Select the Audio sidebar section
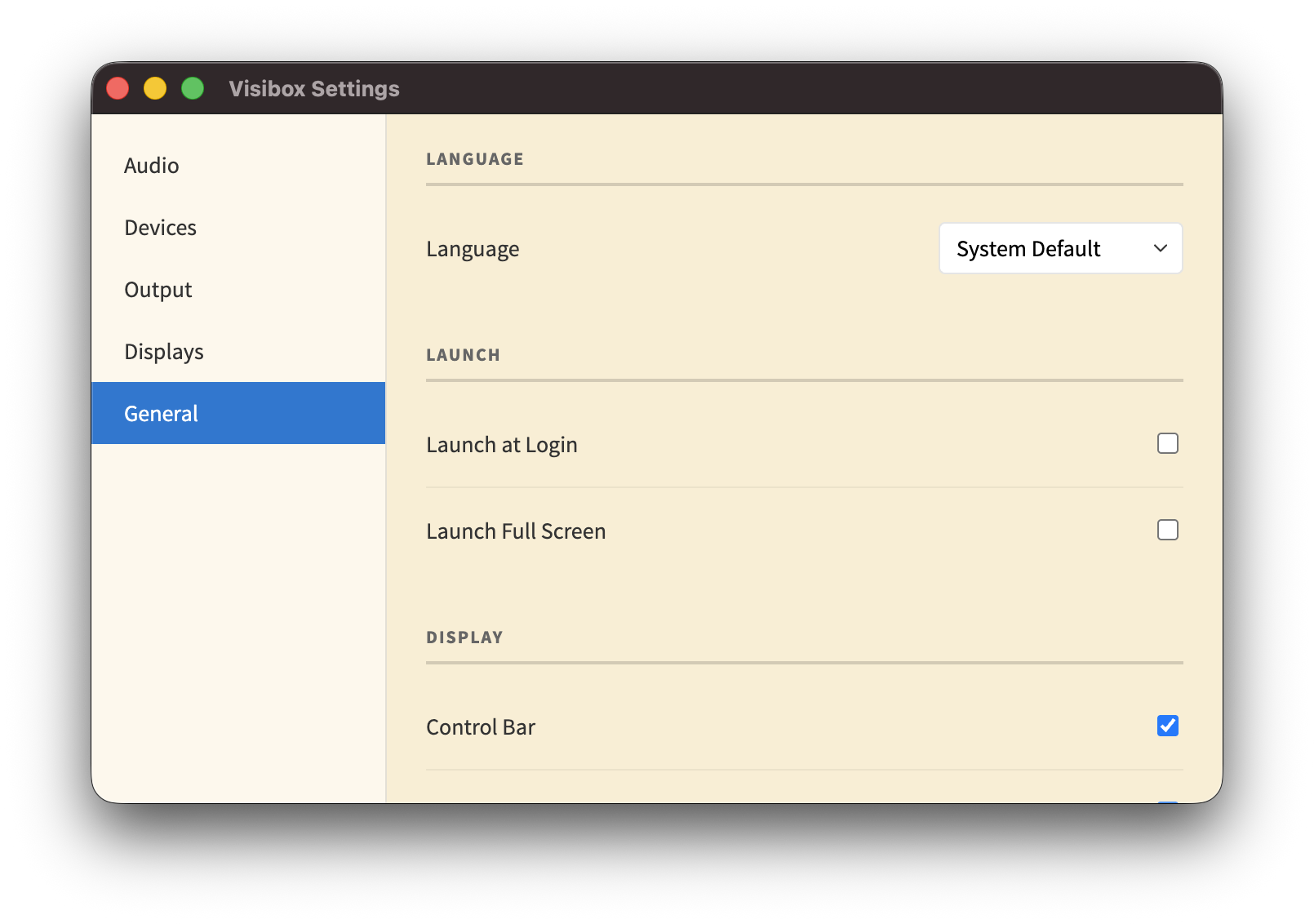 tap(151, 166)
